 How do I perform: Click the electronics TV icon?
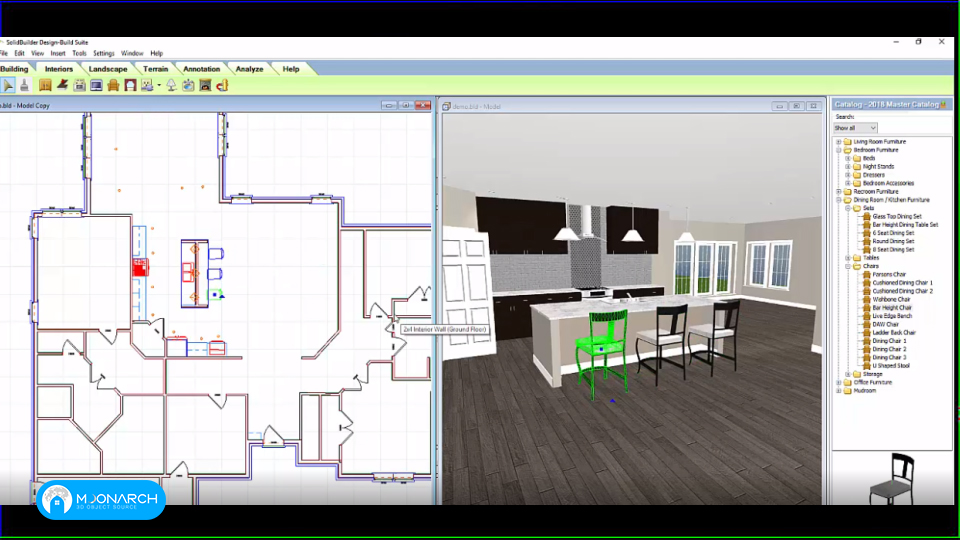[x=96, y=86]
